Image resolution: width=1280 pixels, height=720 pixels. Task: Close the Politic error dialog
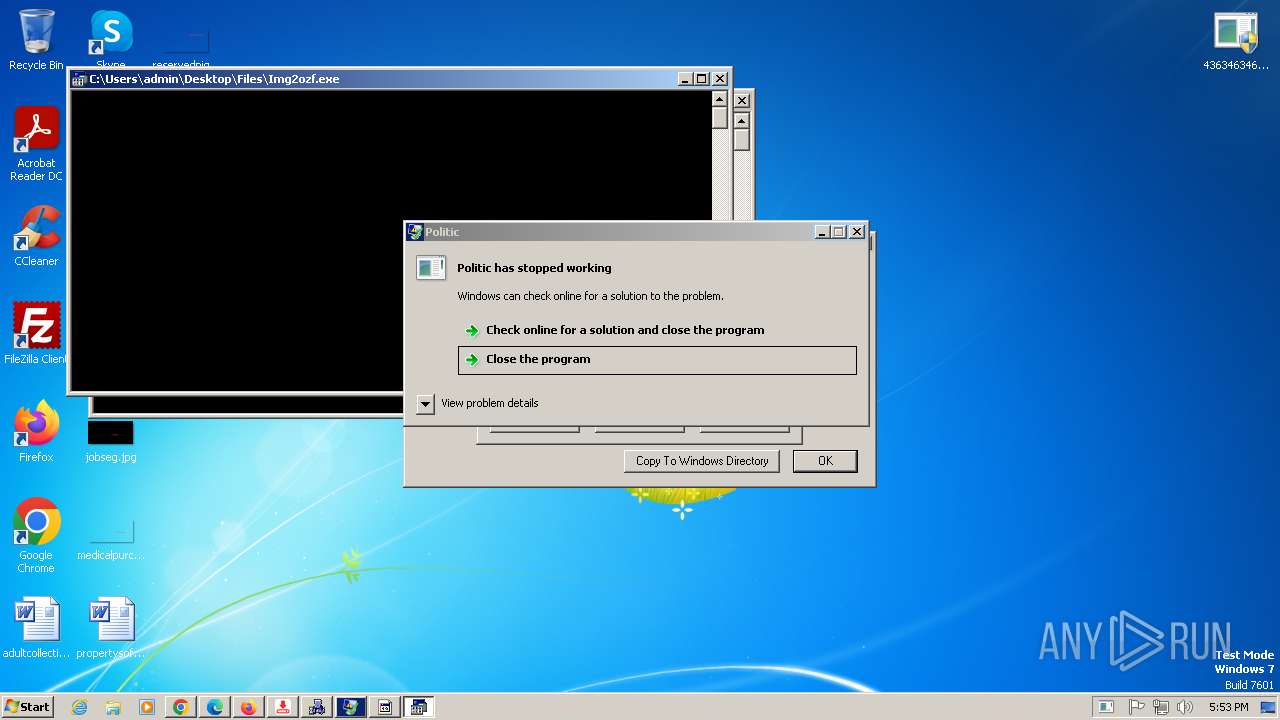pyautogui.click(x=857, y=232)
